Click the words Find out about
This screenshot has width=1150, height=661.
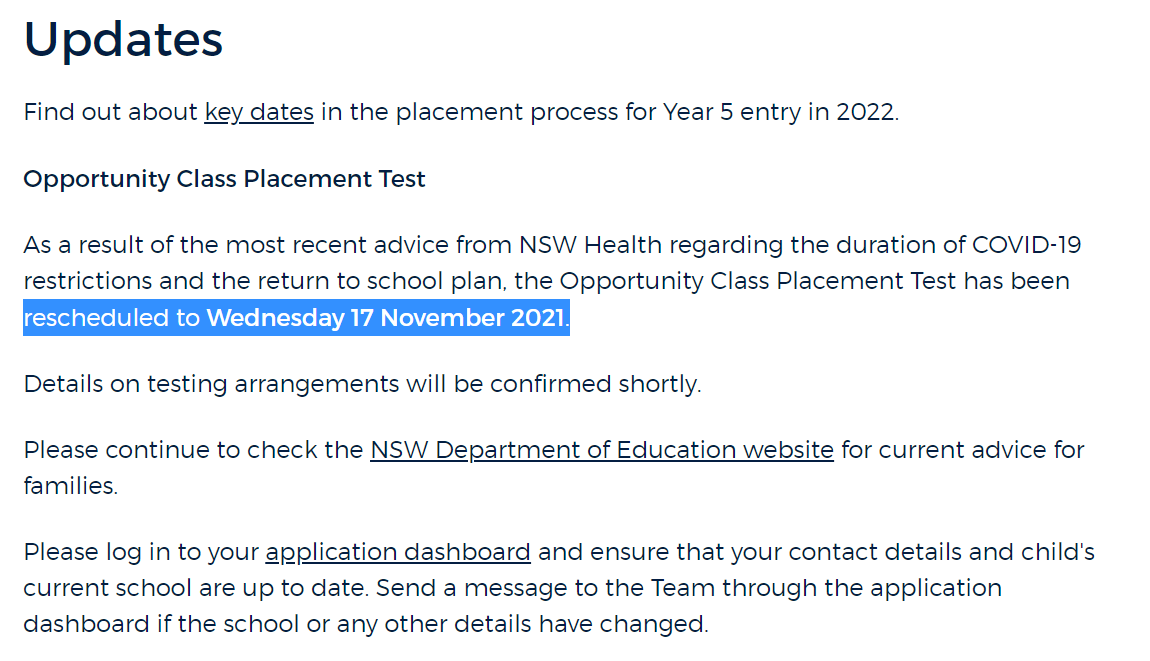pyautogui.click(x=111, y=112)
